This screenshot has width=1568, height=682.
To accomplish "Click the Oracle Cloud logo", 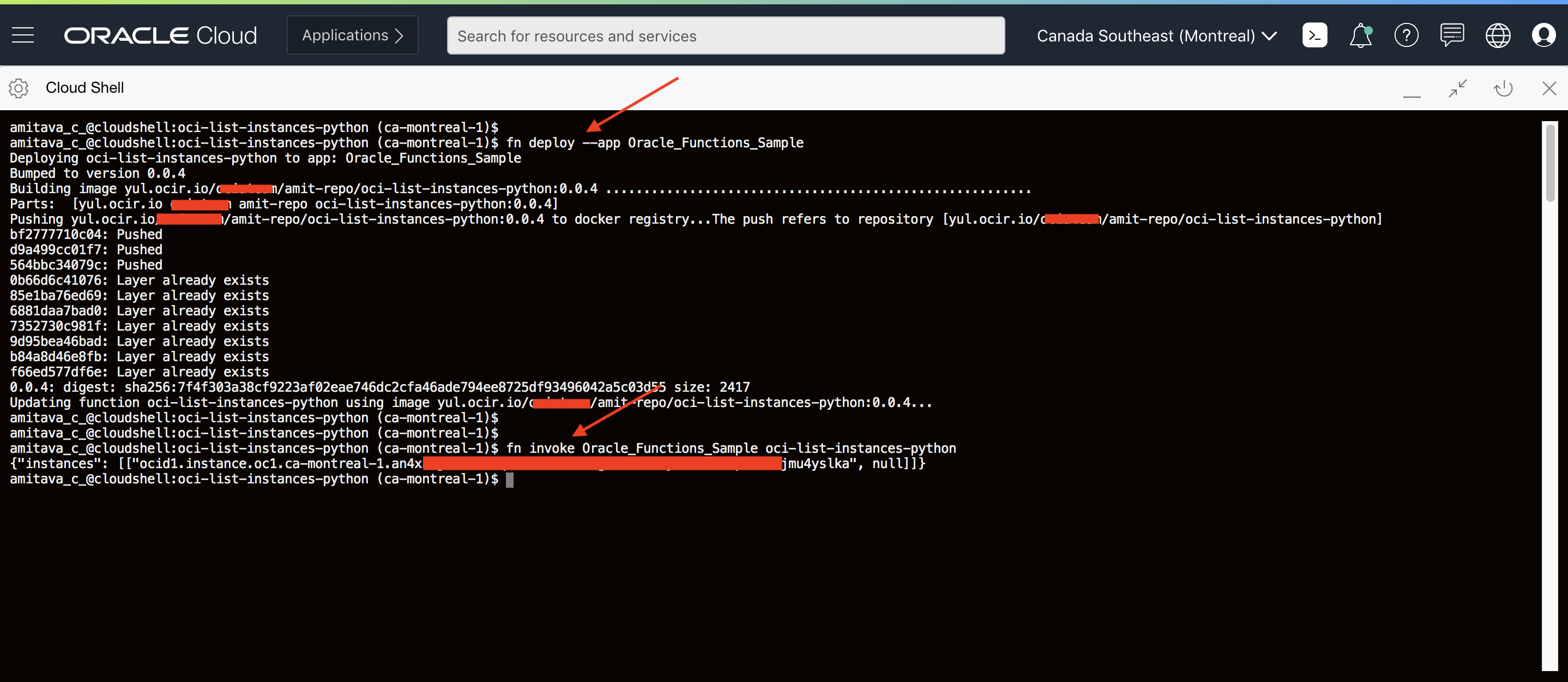I will coord(161,35).
